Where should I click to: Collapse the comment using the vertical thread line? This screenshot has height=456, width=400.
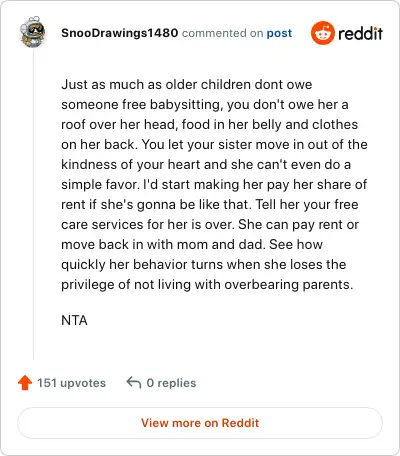33,205
